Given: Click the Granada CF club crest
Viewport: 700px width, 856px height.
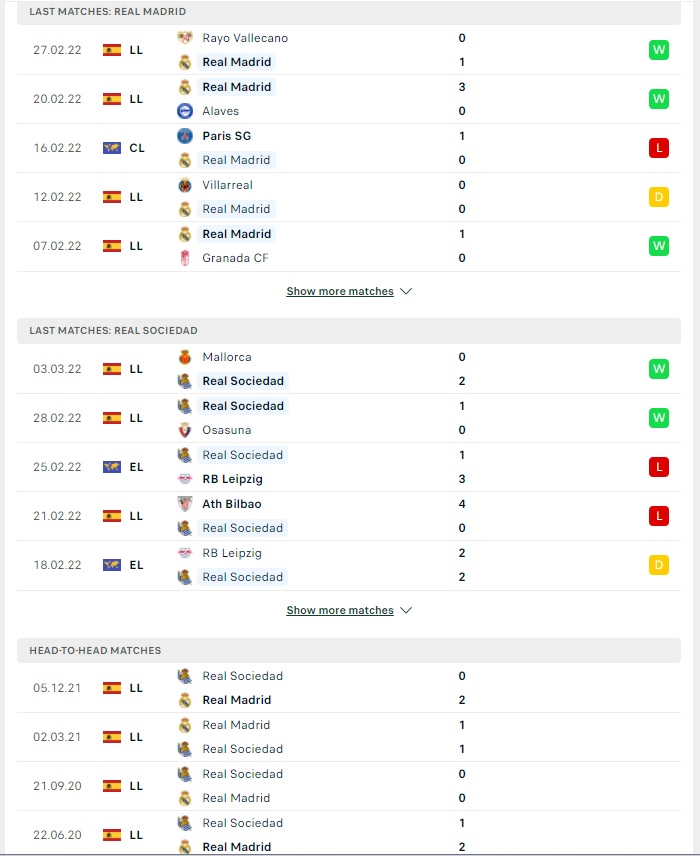Looking at the screenshot, I should point(185,258).
